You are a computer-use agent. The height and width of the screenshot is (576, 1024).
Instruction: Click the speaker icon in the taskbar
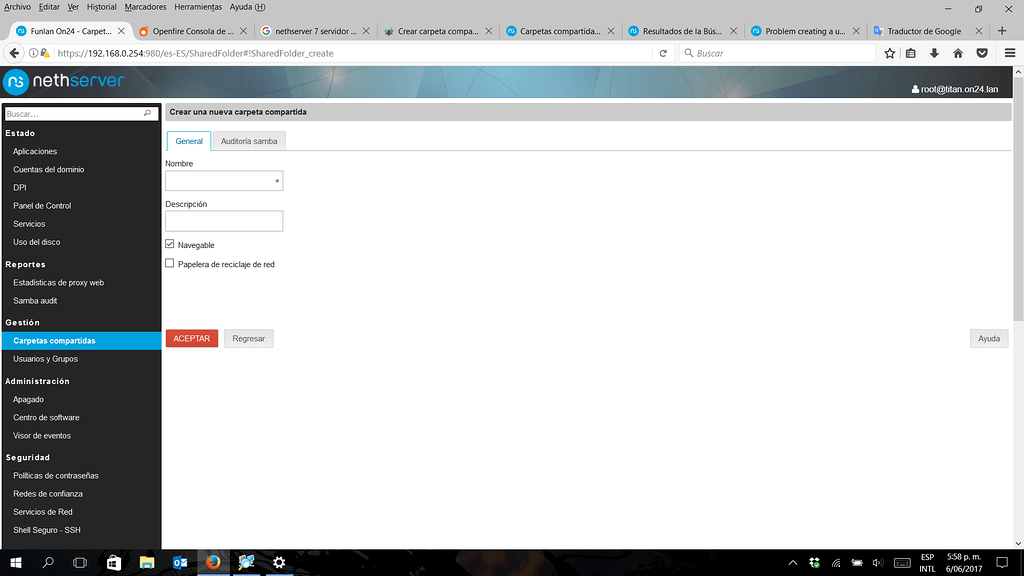(x=878, y=562)
